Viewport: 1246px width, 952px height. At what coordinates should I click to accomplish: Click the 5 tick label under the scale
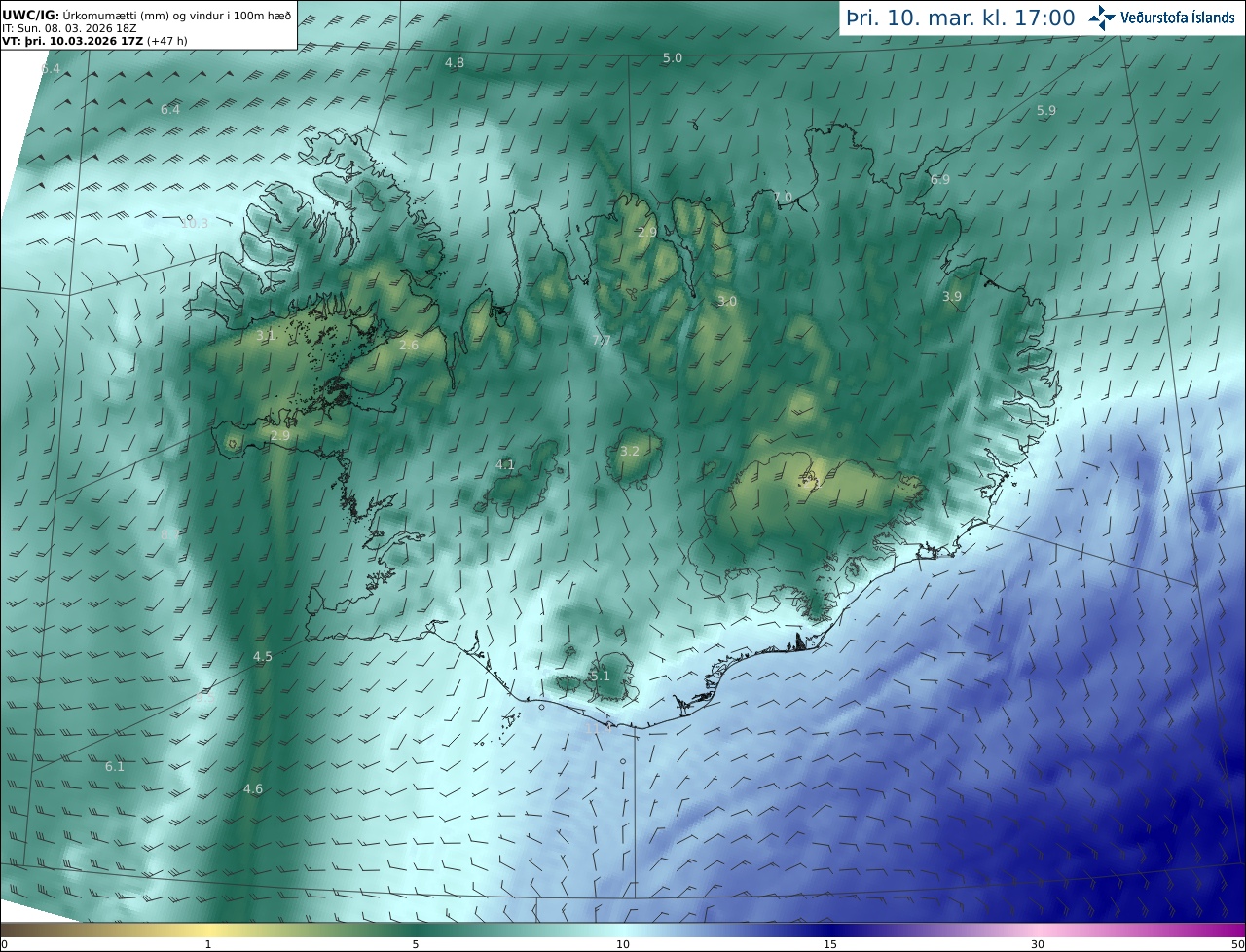(x=416, y=944)
